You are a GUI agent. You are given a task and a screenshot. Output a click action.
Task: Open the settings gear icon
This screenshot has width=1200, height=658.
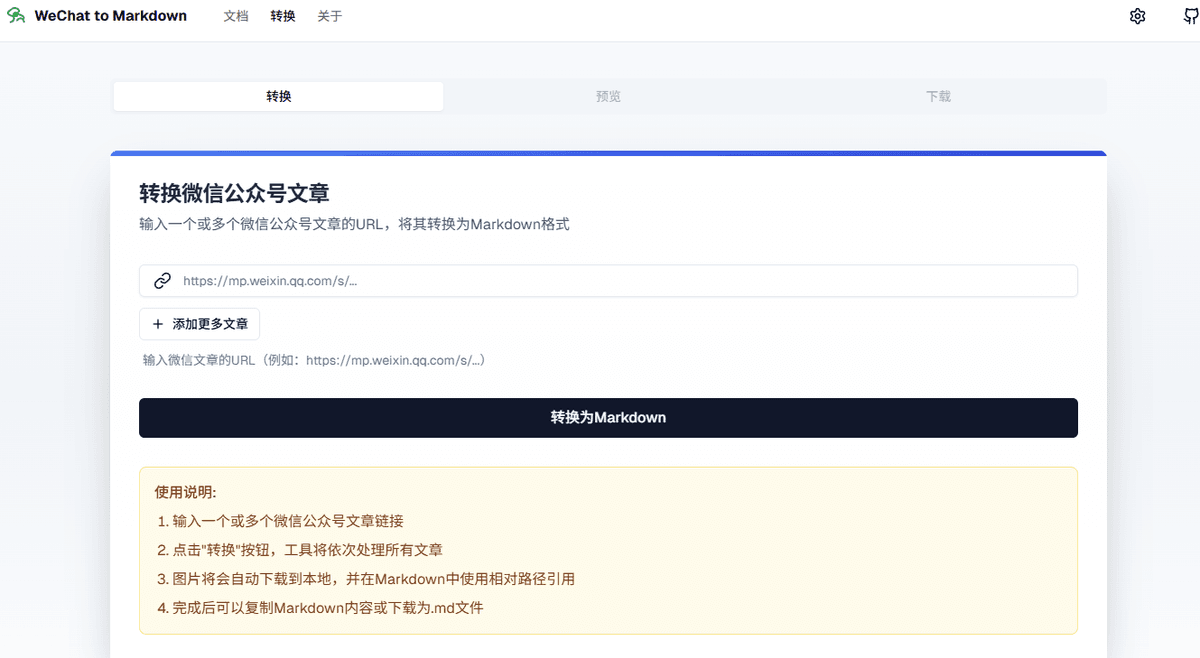(1137, 16)
